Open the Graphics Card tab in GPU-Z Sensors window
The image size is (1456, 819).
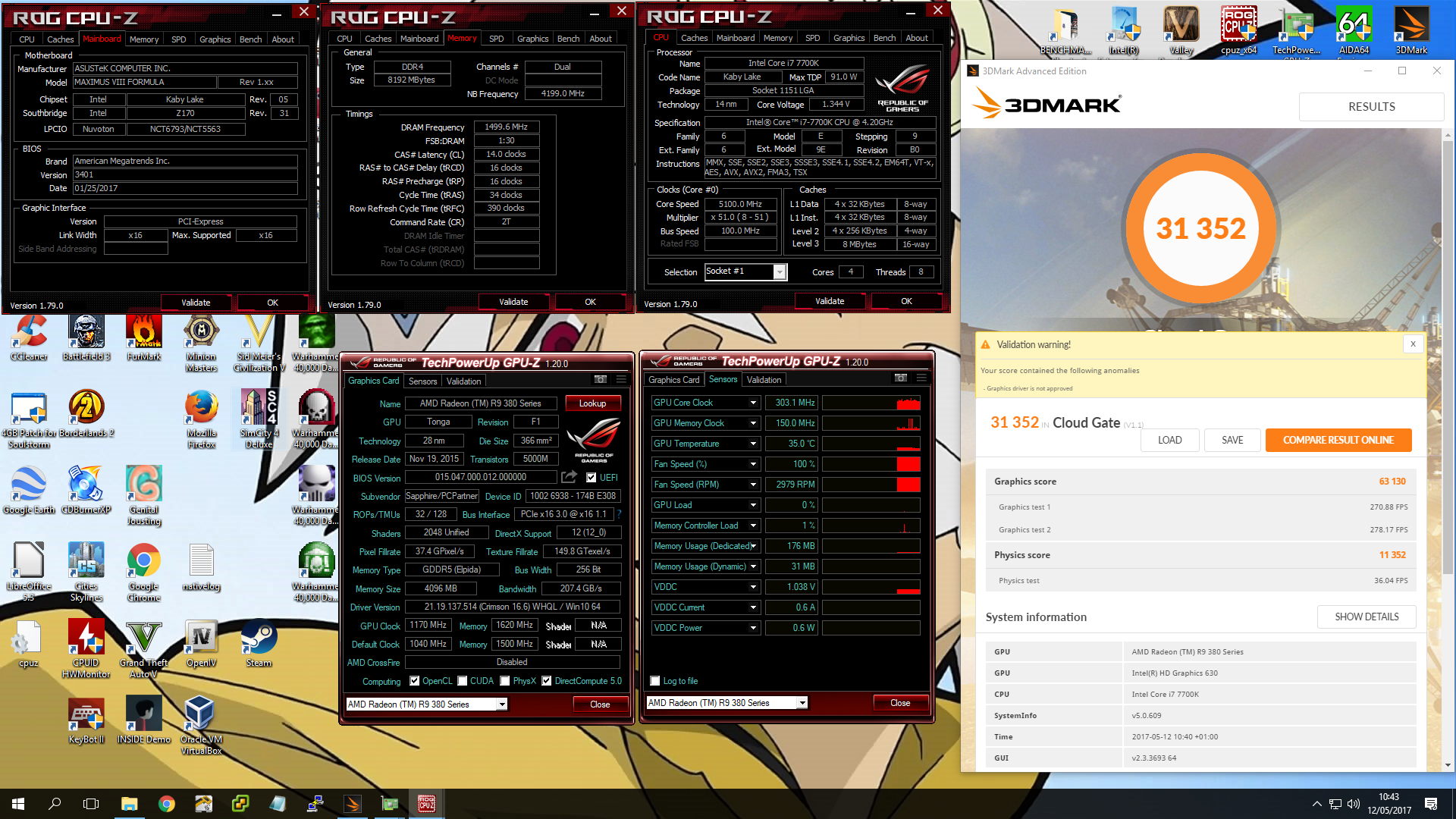pos(673,380)
